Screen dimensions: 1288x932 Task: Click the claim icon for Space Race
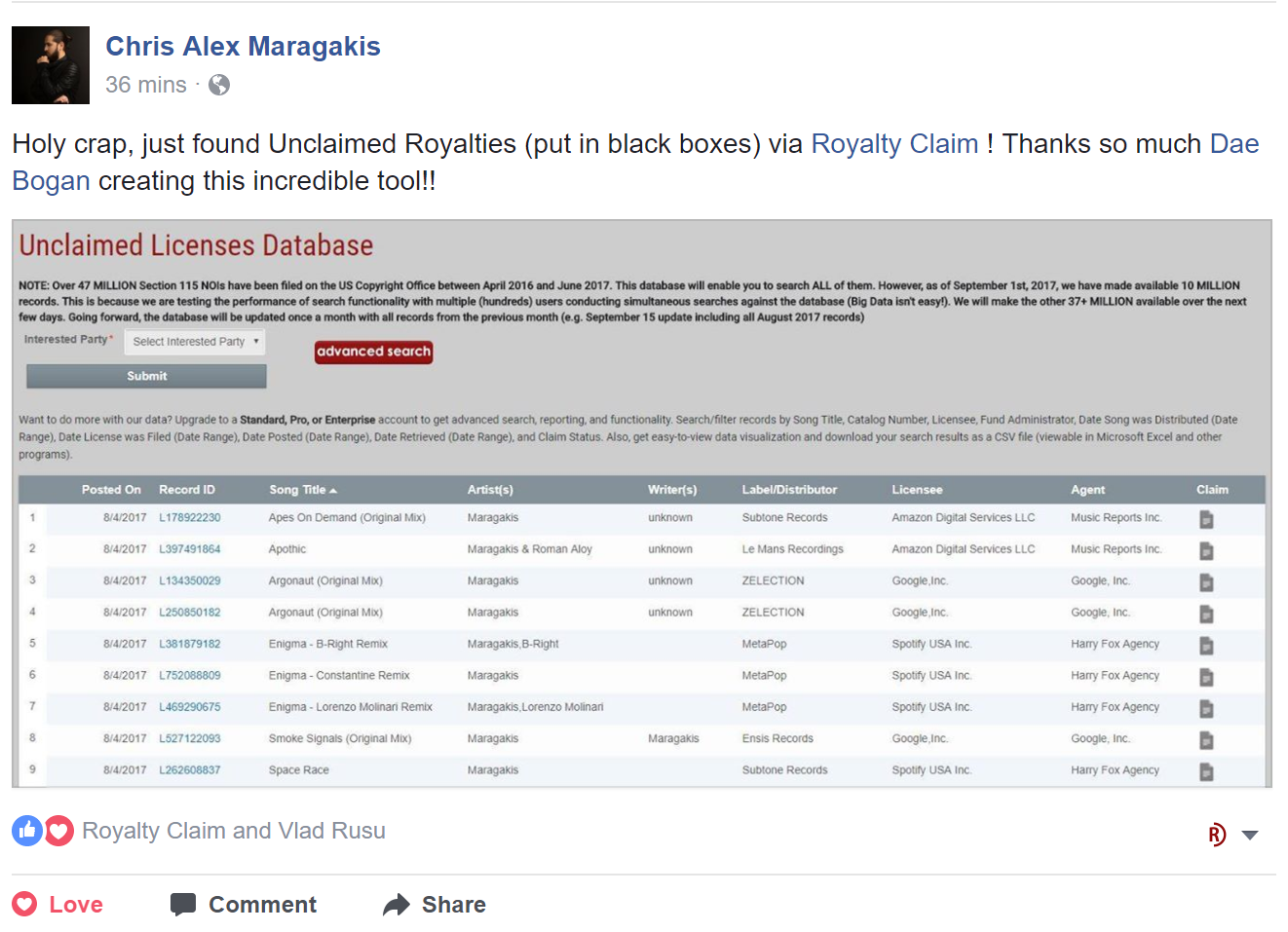point(1206,771)
